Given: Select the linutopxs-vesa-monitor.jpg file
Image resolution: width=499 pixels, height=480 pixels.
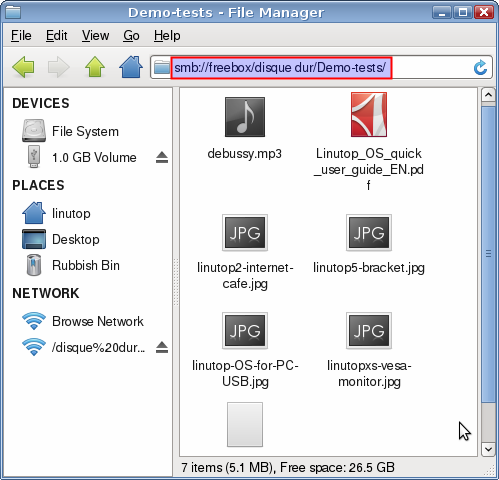Looking at the screenshot, I should coord(369,350).
